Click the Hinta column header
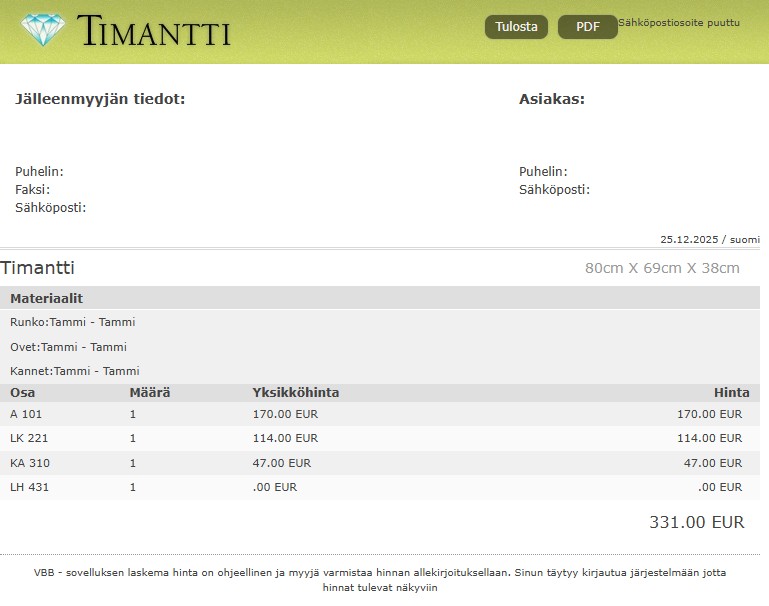 (731, 392)
